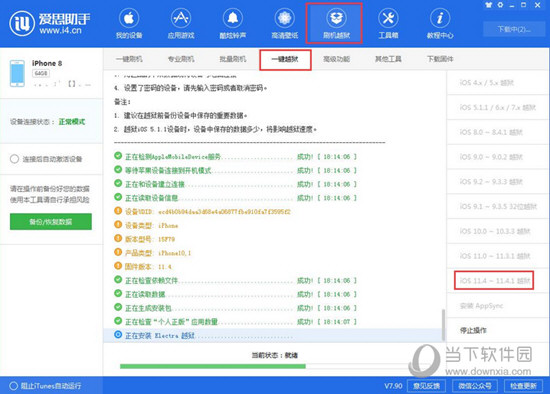Select iOS 11.4 ~ 11.4.1 越狱
This screenshot has height=394, width=550.
498,281
